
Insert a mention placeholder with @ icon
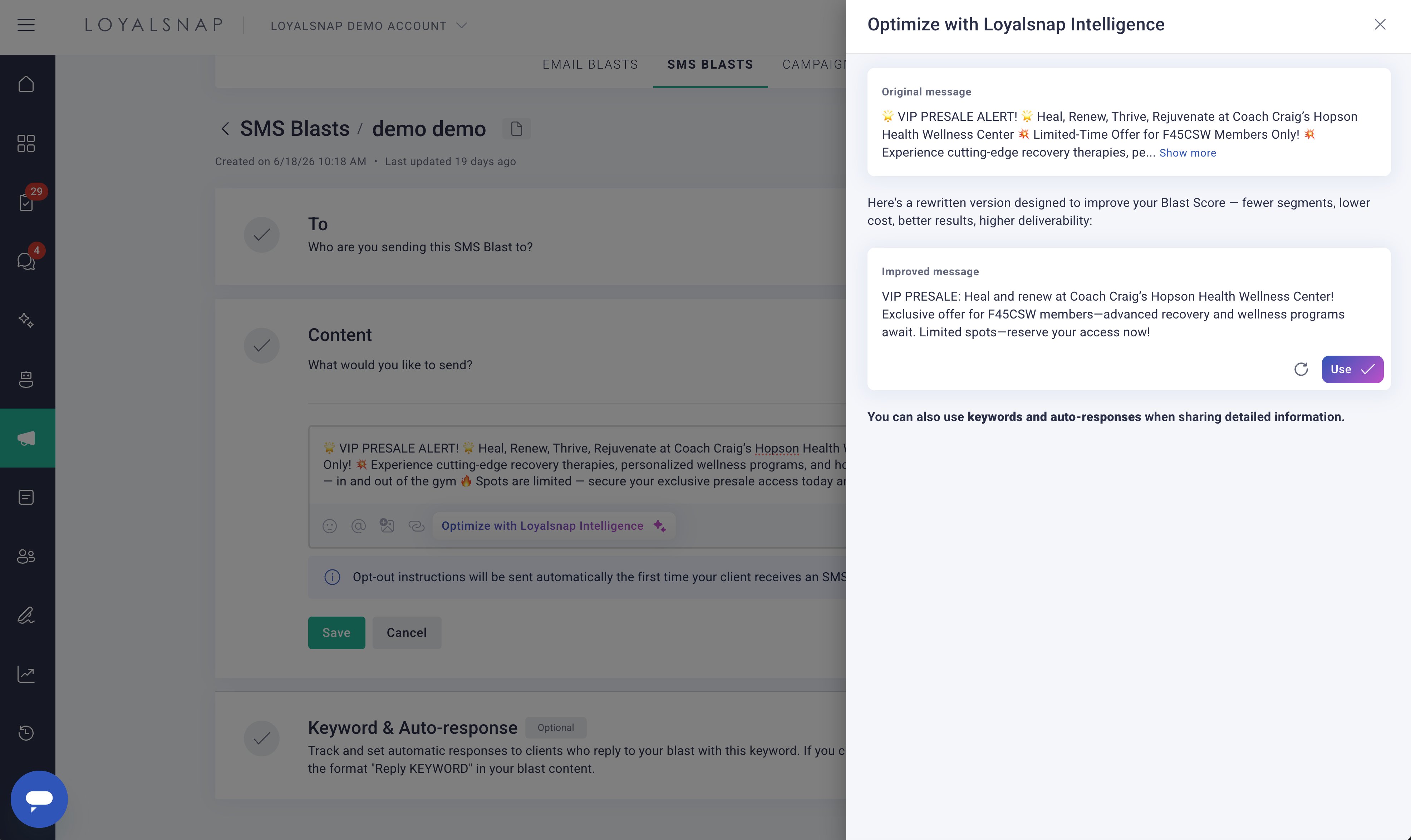tap(358, 527)
